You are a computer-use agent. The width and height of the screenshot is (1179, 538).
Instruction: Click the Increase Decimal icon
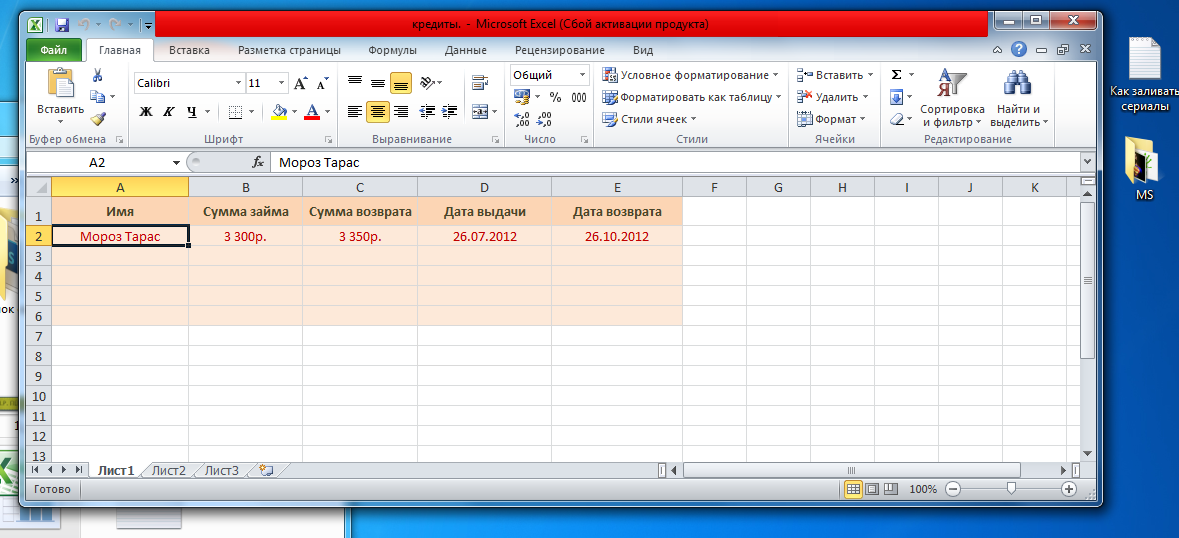tap(522, 119)
